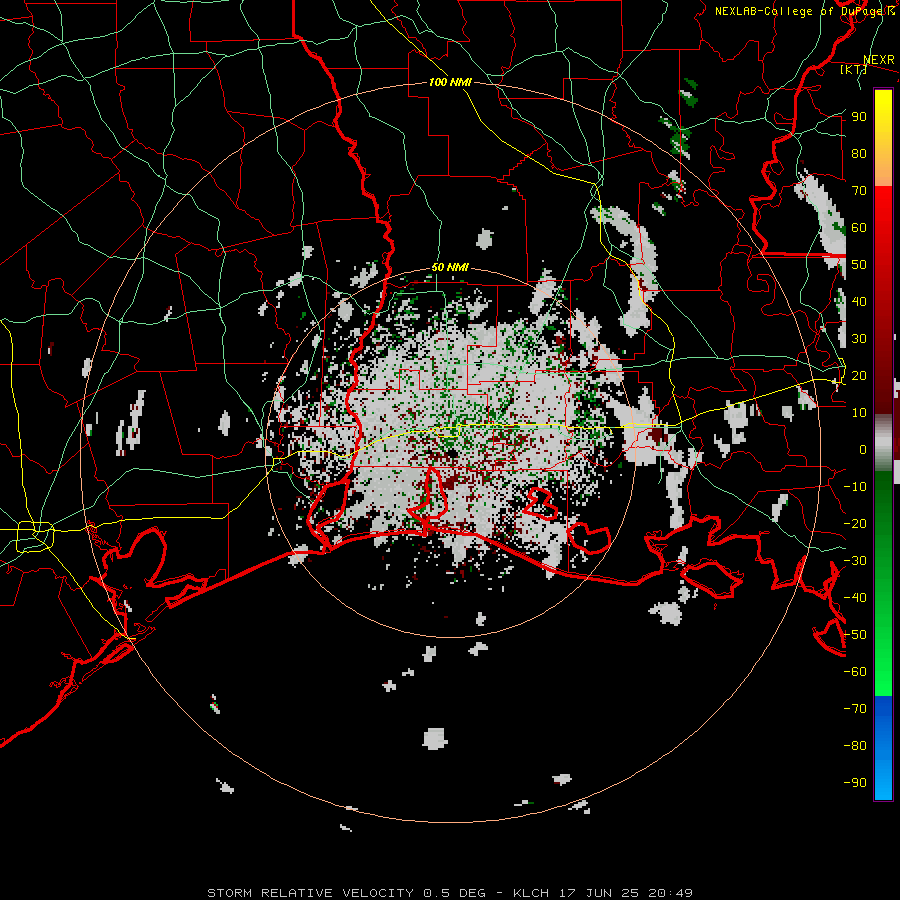This screenshot has width=900, height=900.
Task: Click the gray zero-velocity segment of the color bar
Action: click(883, 443)
